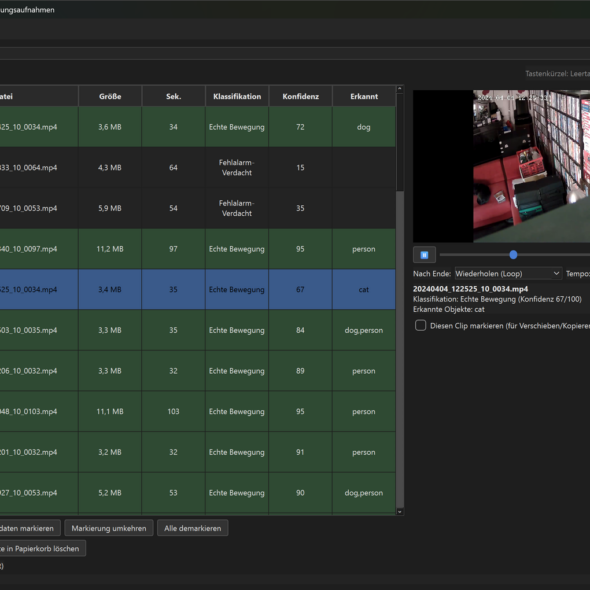Click the button ending in 'daten markieren'
The image size is (590, 590).
30,528
